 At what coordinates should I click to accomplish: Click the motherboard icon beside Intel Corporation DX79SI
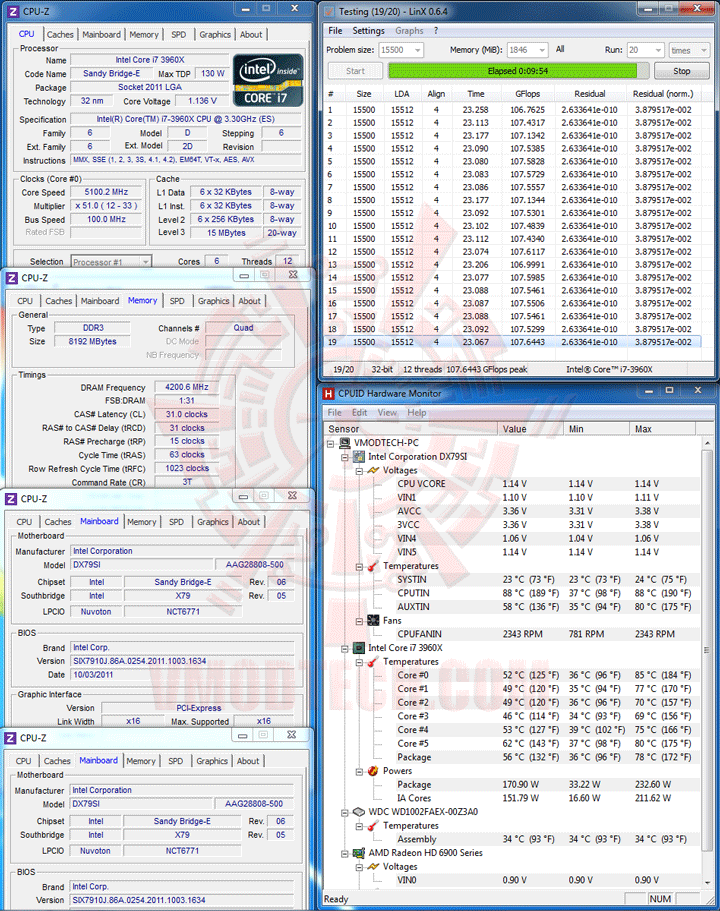(x=359, y=457)
